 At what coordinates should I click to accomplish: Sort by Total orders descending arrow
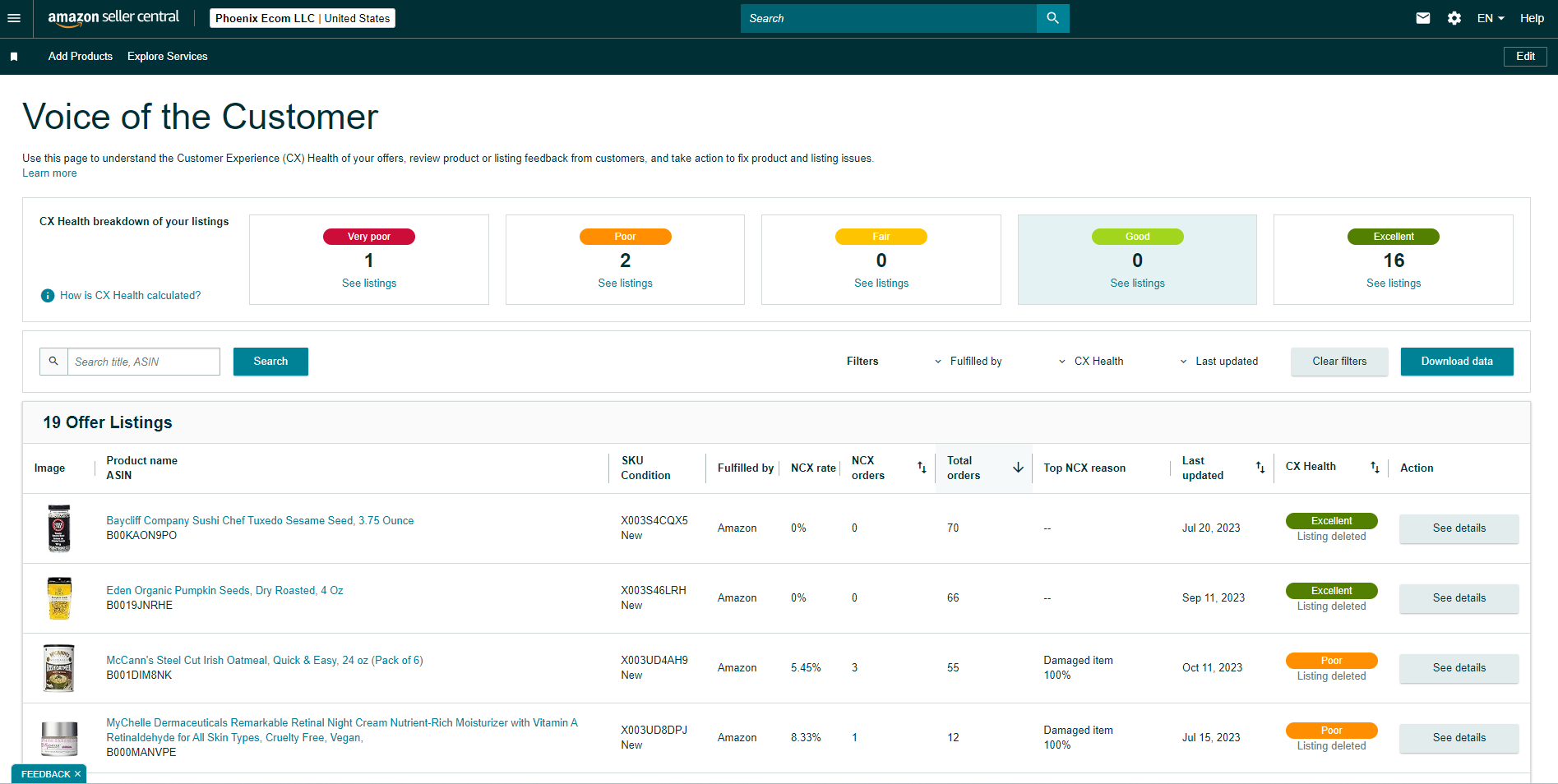click(x=1018, y=468)
